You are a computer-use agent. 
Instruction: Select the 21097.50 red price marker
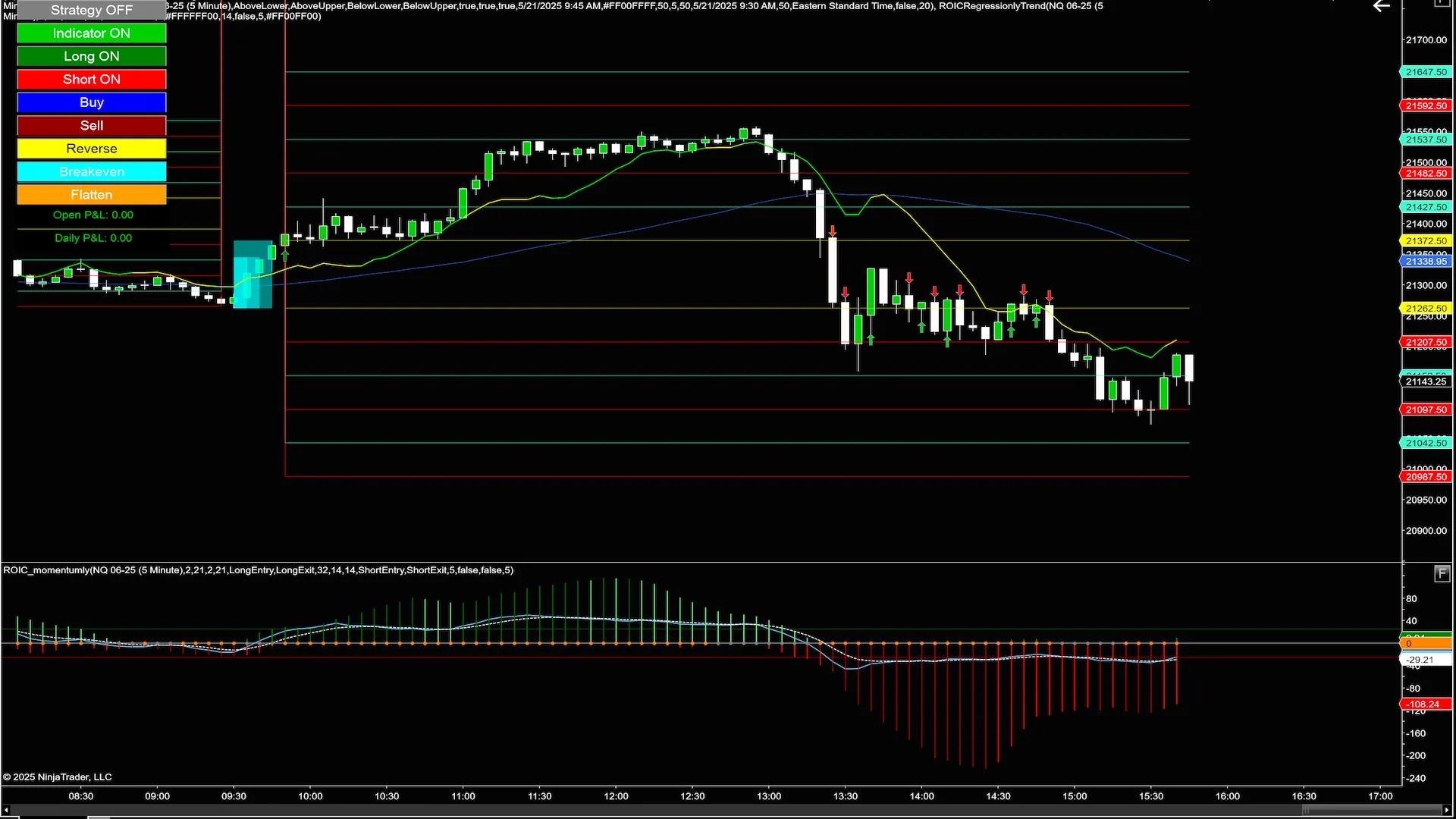tap(1426, 410)
